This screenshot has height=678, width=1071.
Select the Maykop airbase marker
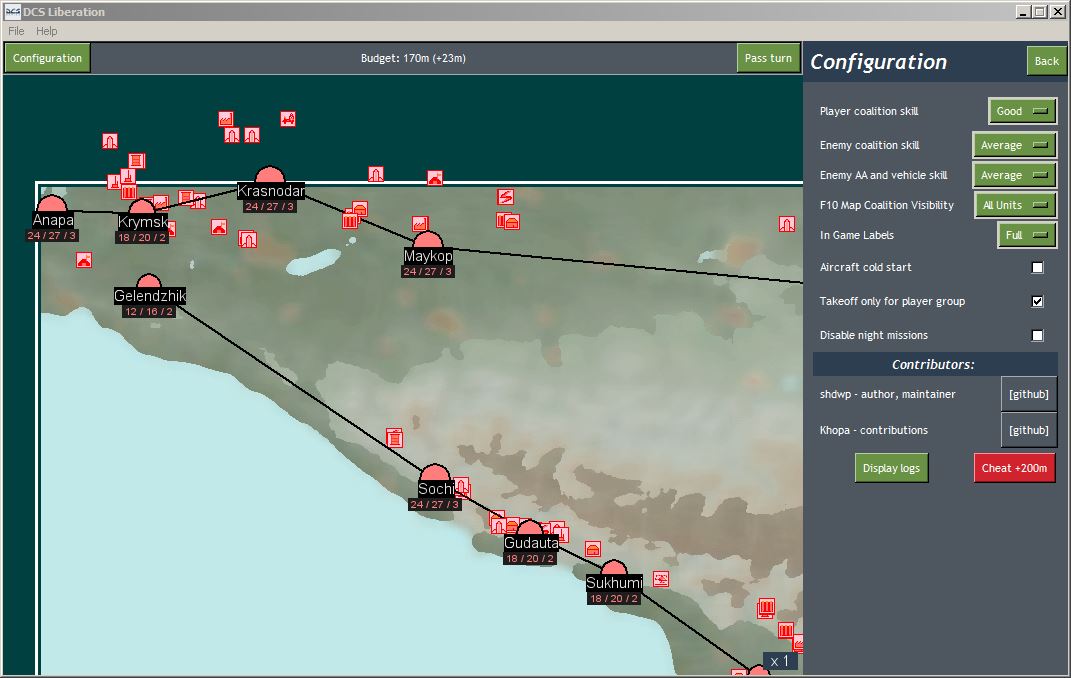point(428,240)
